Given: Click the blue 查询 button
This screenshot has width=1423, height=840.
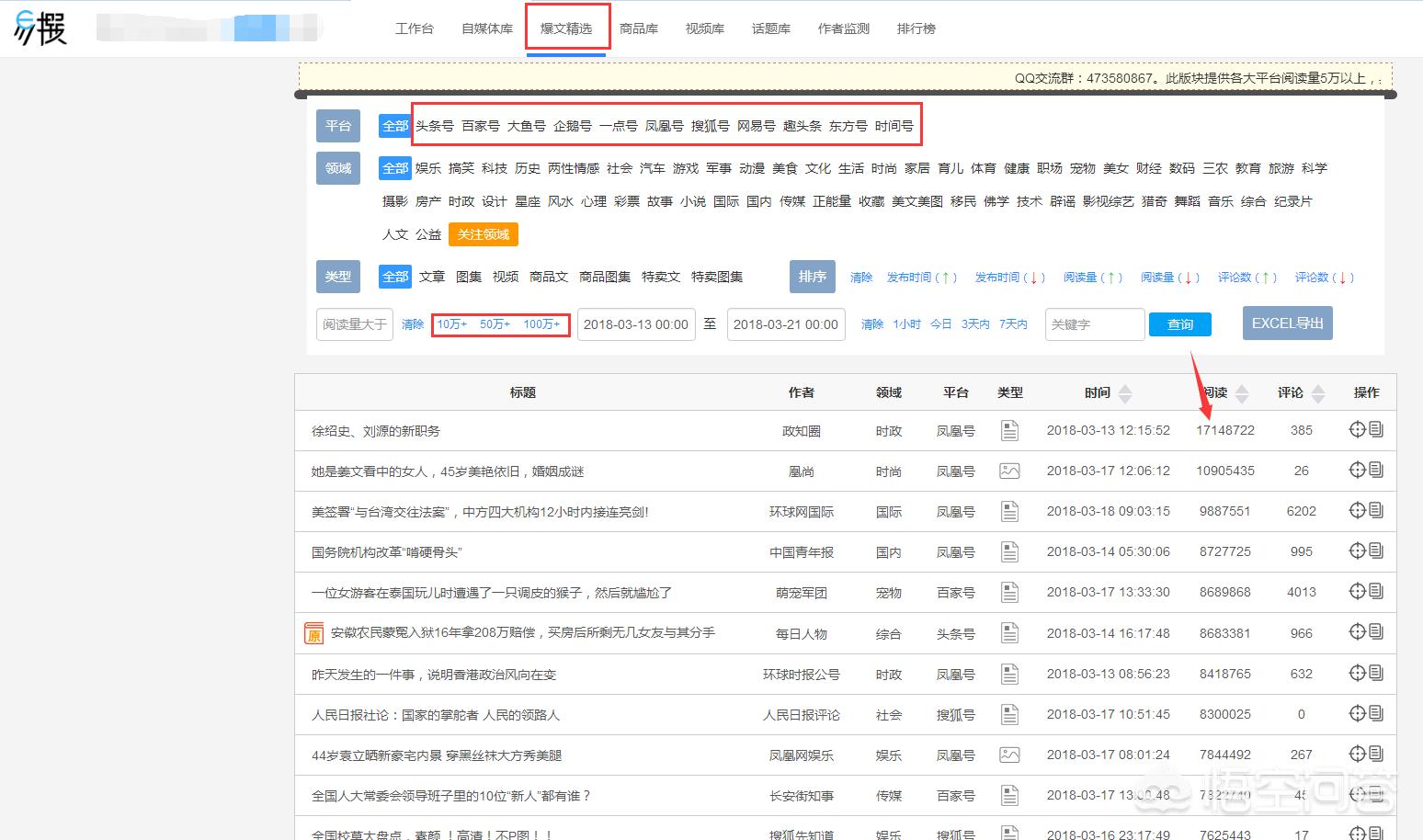Looking at the screenshot, I should [x=1180, y=324].
